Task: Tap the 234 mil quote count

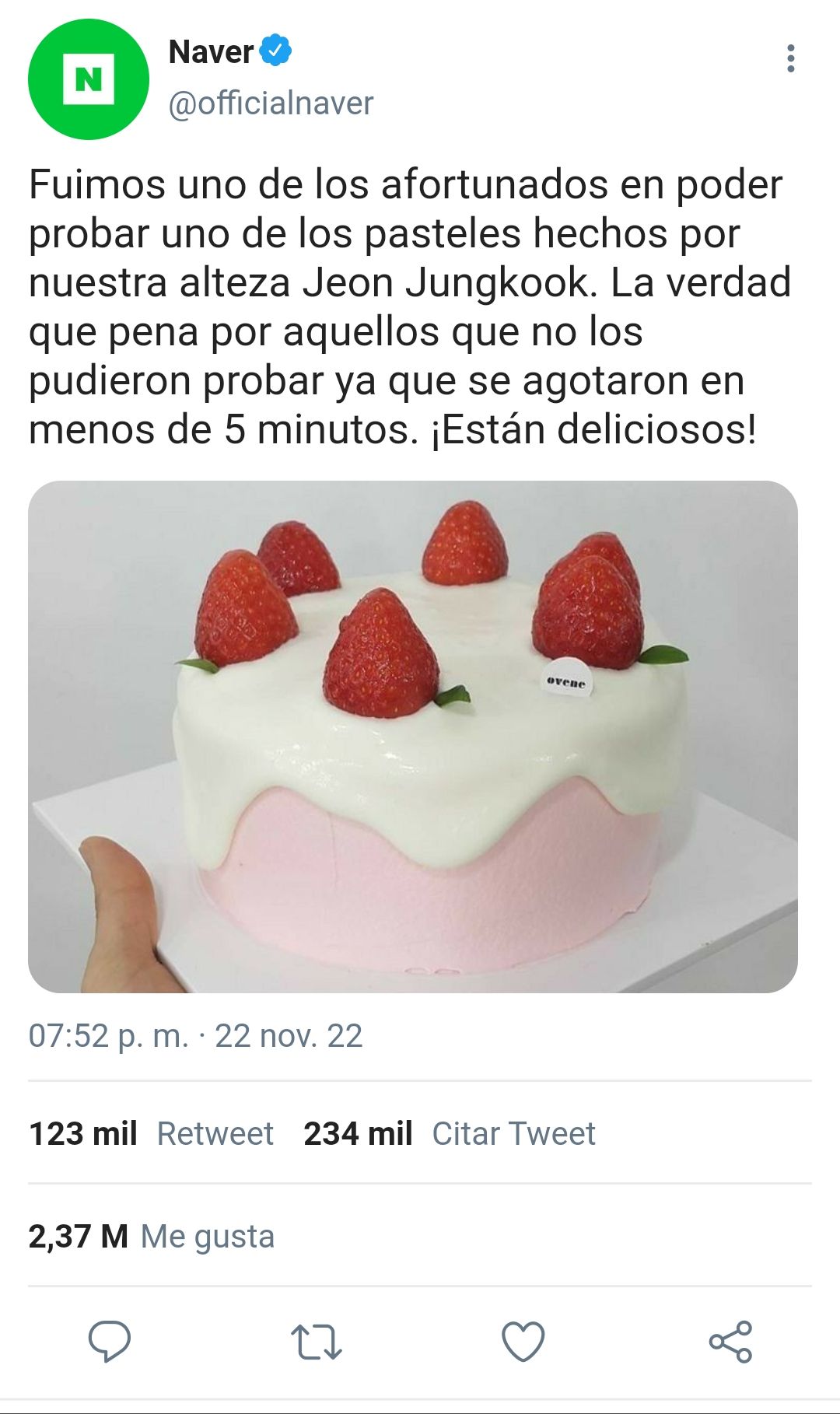Action: (358, 1133)
